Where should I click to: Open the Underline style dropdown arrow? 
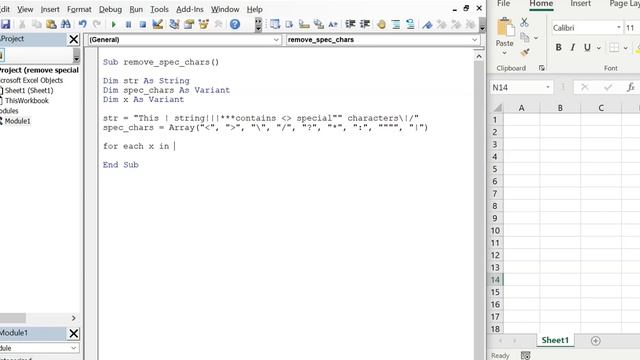[x=598, y=48]
